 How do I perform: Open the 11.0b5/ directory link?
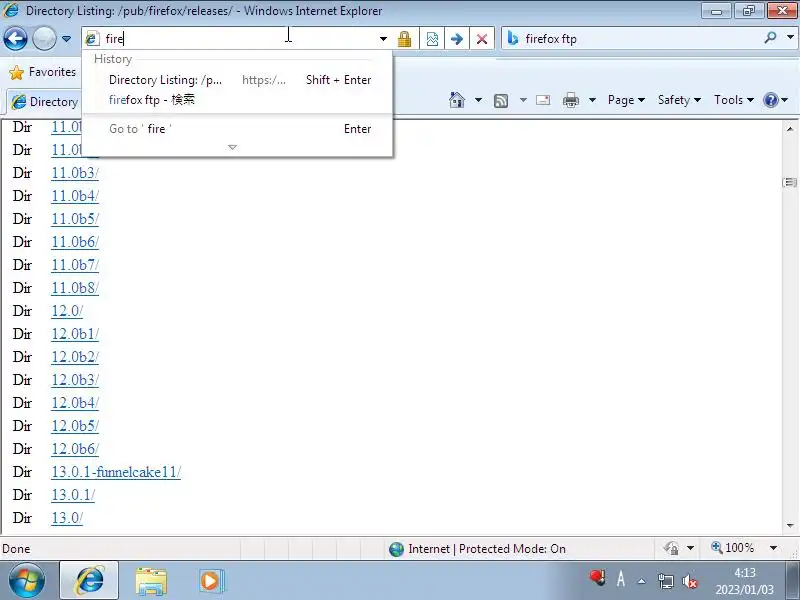75,219
